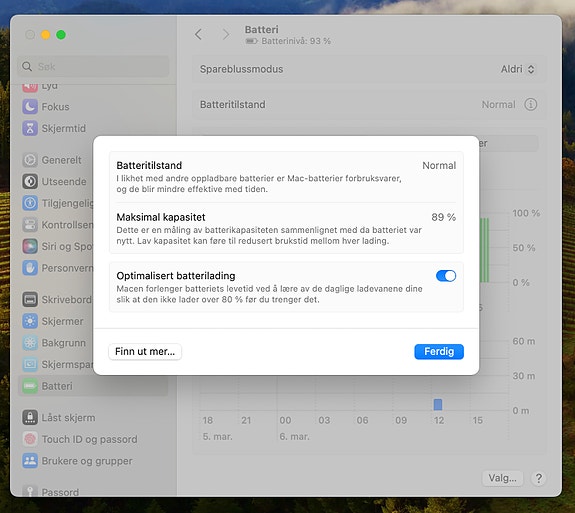
Task: Open the Valg... options button
Action: [x=502, y=478]
